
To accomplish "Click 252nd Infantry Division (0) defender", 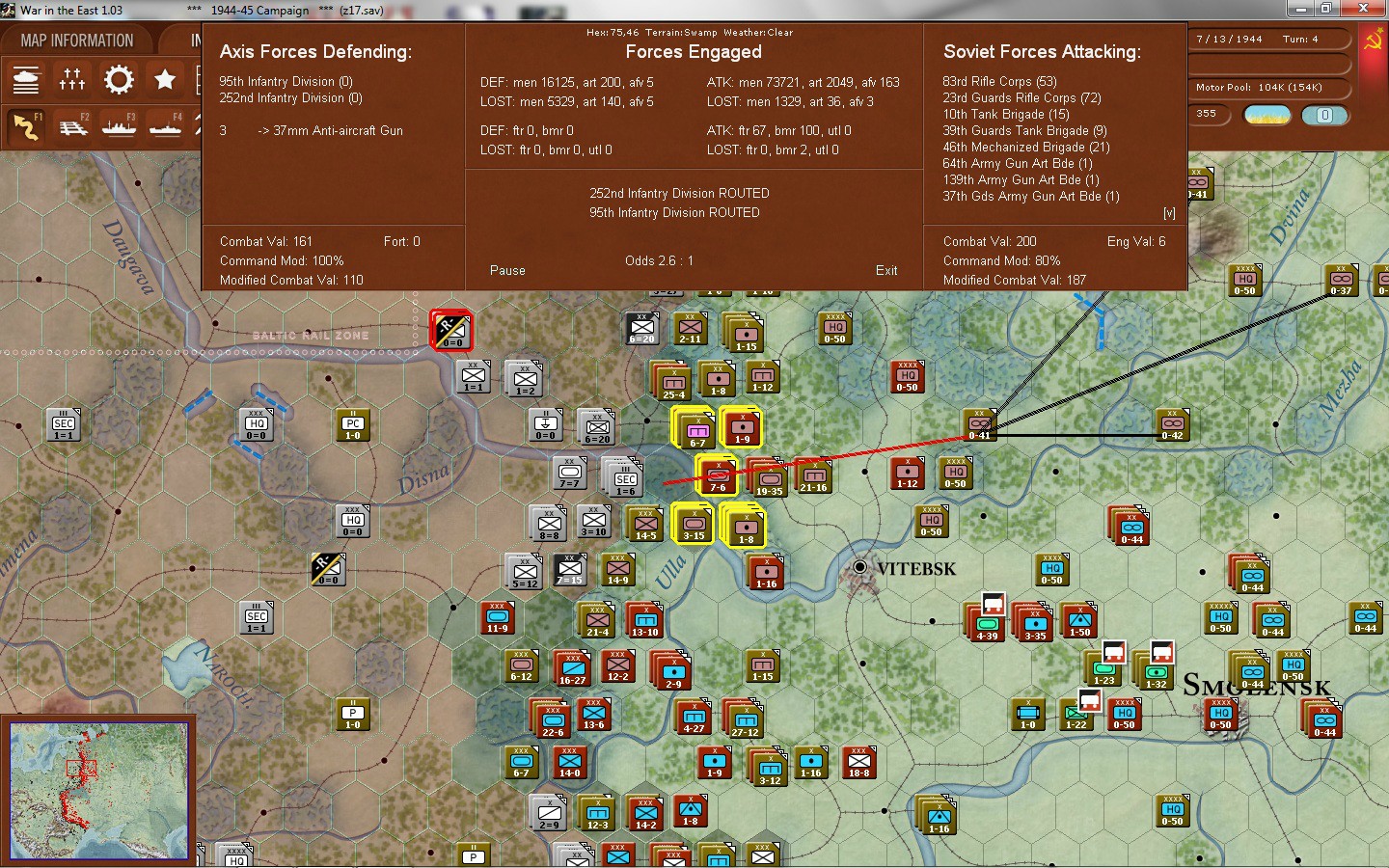I will (290, 98).
